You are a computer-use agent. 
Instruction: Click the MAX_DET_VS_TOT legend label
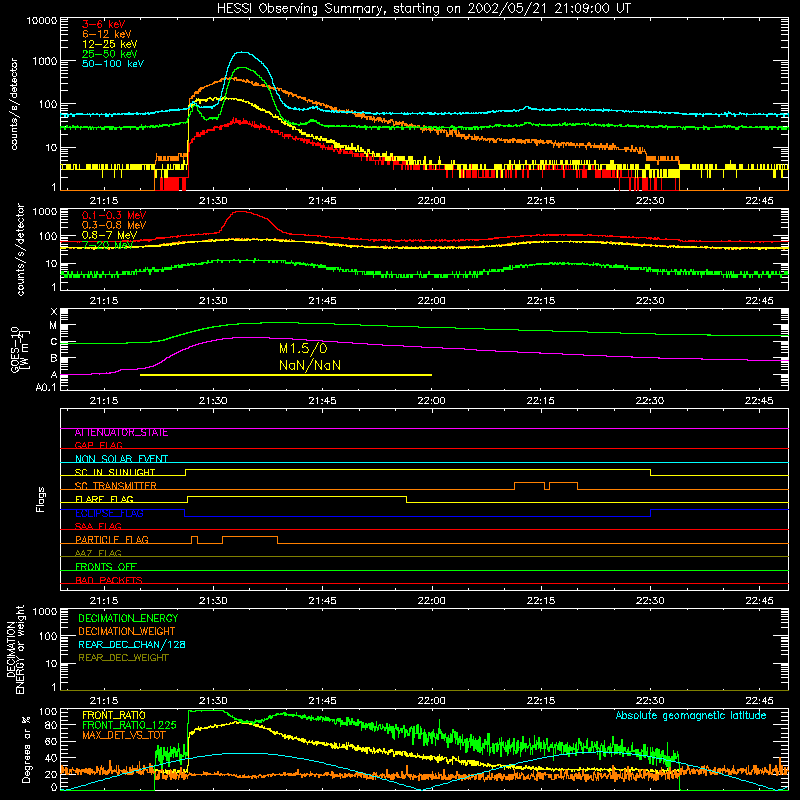pyautogui.click(x=123, y=735)
